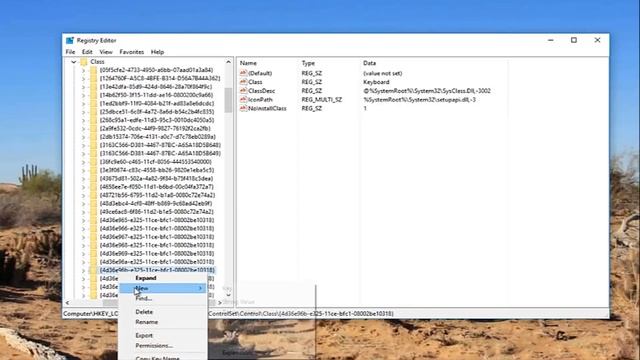Click folder icon of the 05f5cfe2 key
Viewport: 640px width, 360px height.
tap(93, 70)
